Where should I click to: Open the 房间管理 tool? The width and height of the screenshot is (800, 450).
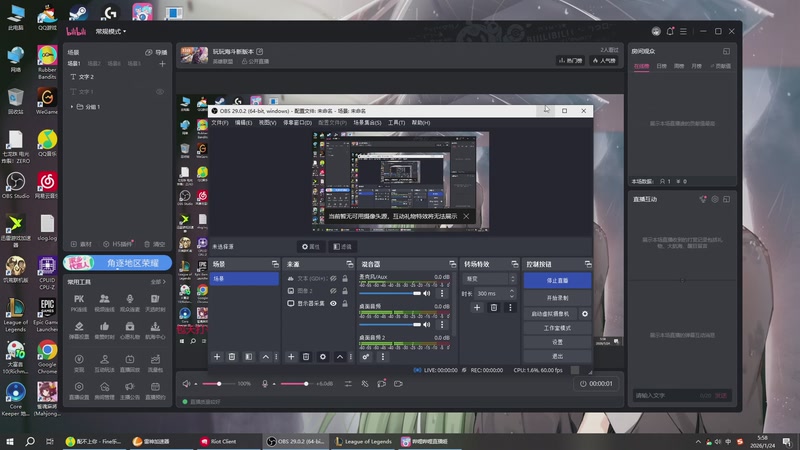click(x=104, y=390)
